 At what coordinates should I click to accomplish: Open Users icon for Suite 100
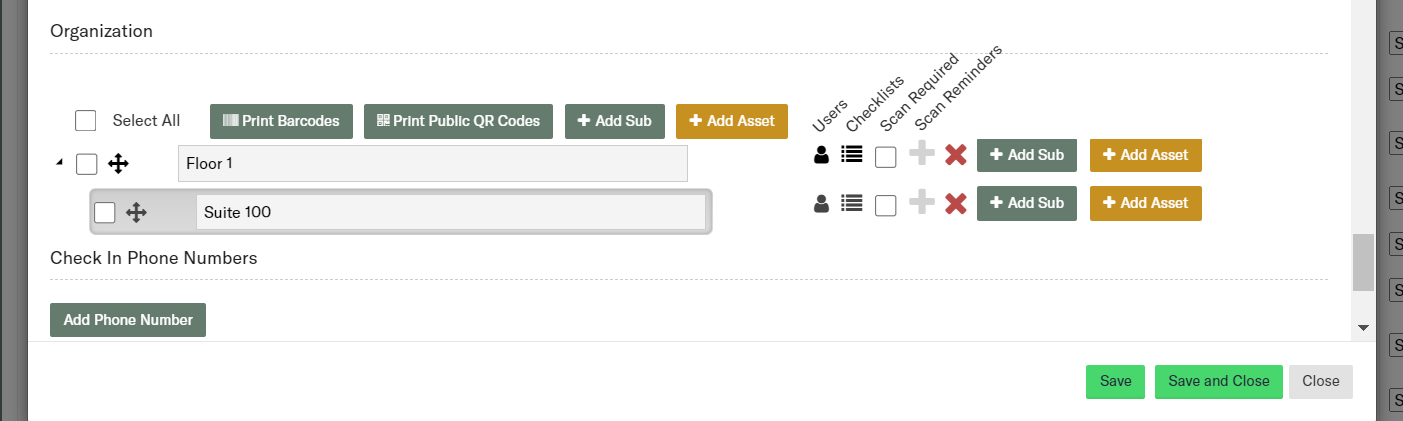pos(821,203)
